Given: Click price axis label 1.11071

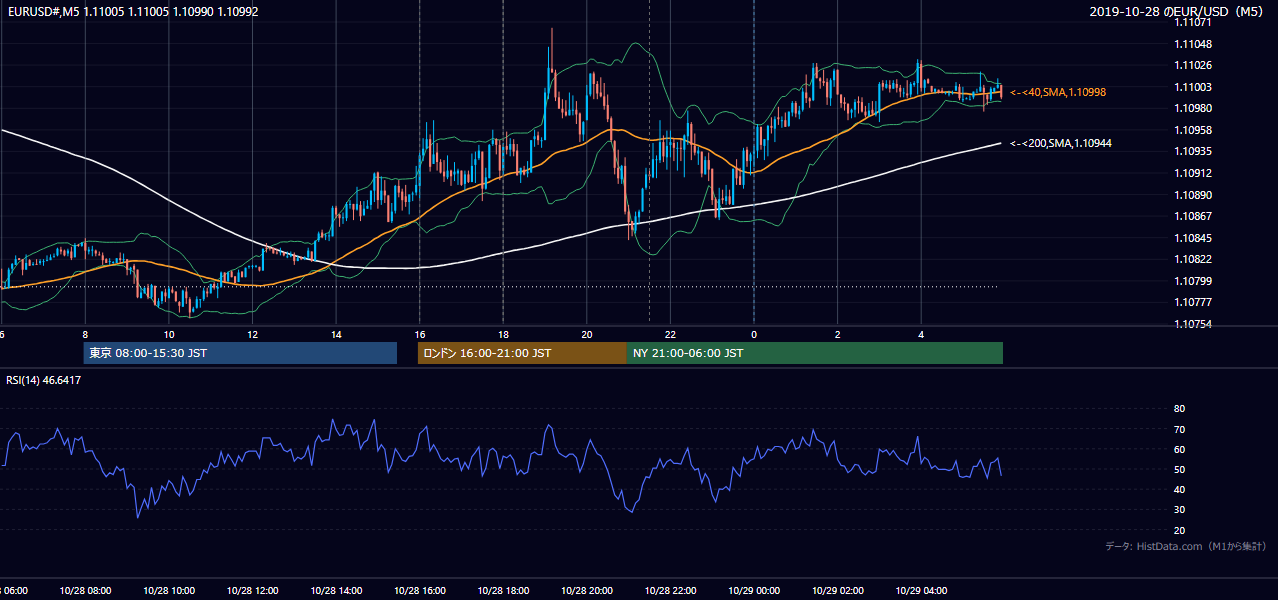Looking at the screenshot, I should click(1194, 21).
